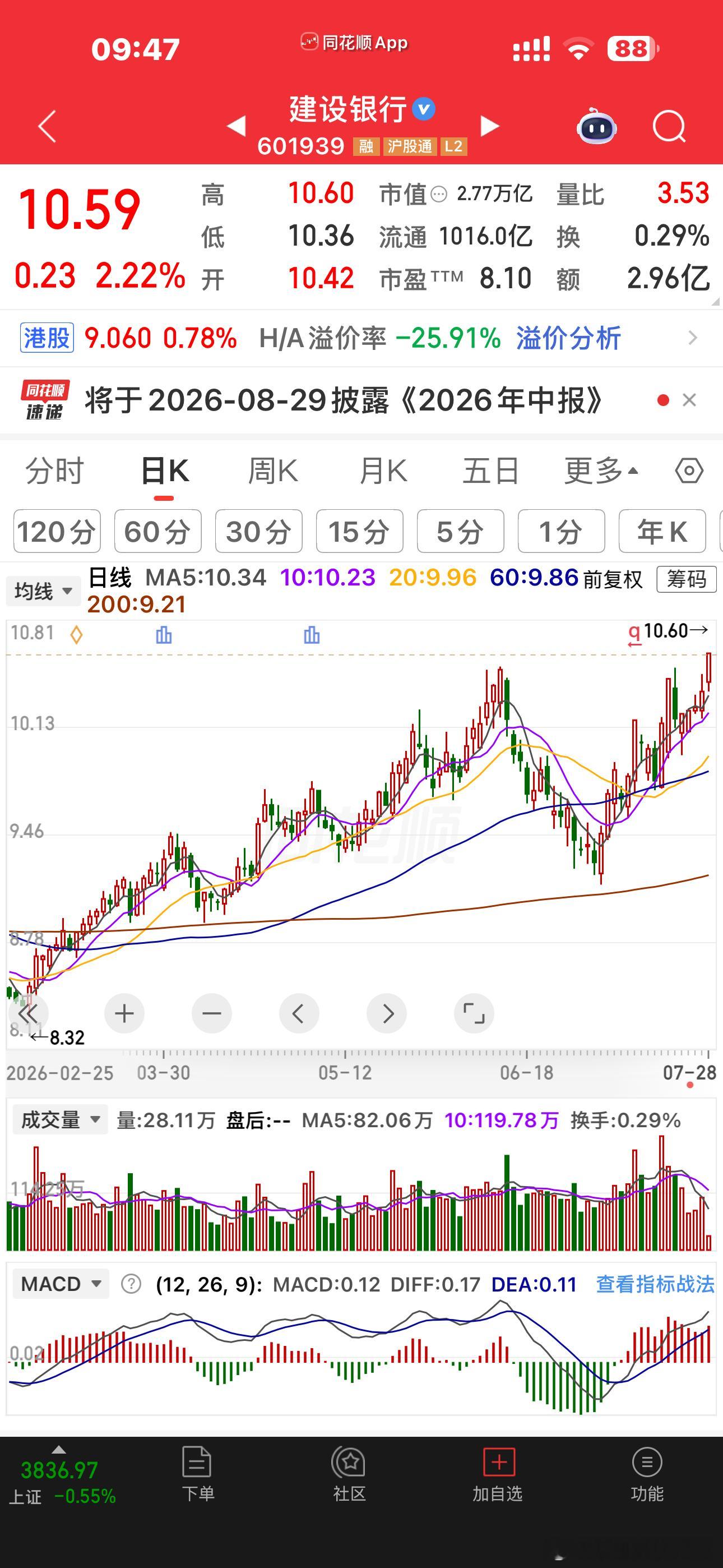The image size is (723, 1568).
Task: Dismiss the 2026年中报 announcement with X
Action: pyautogui.click(x=689, y=400)
